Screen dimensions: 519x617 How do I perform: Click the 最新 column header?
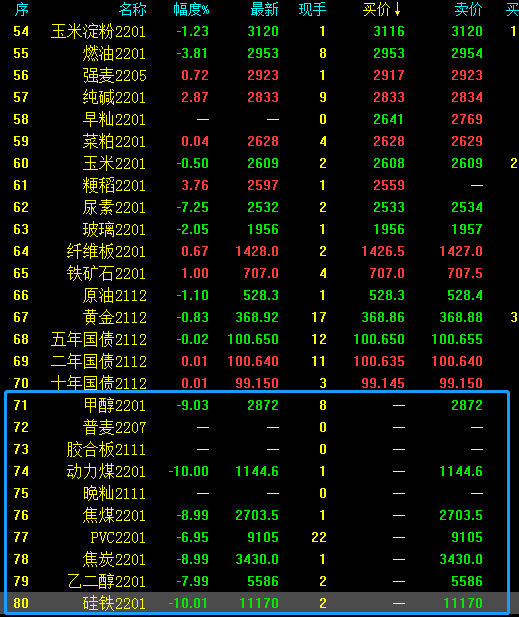264,9
